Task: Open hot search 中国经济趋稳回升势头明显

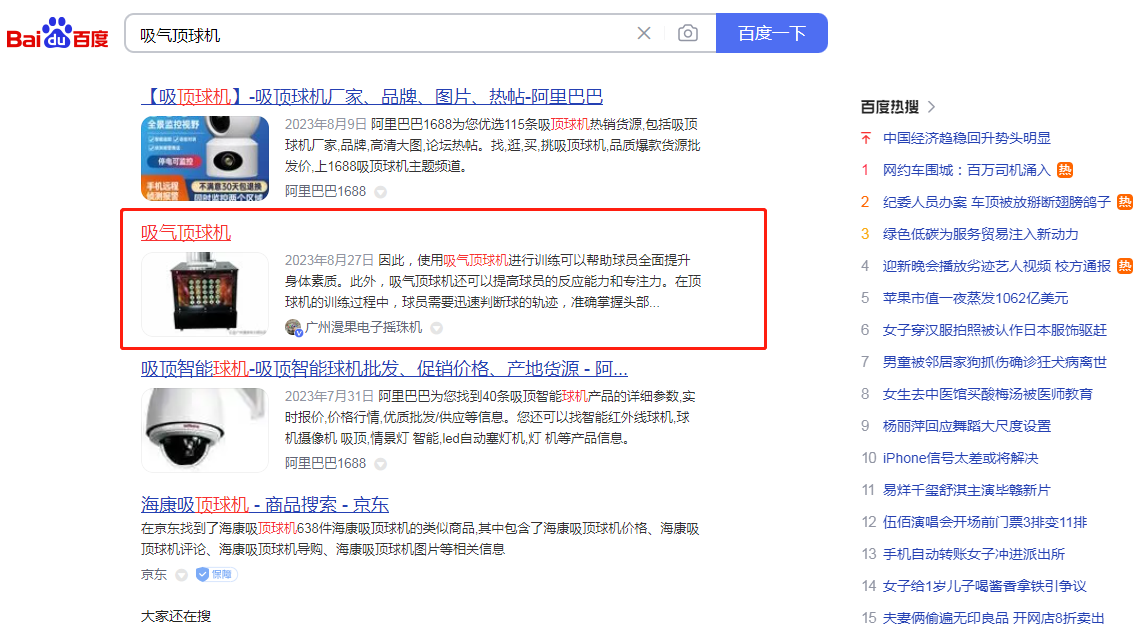Action: [x=967, y=138]
